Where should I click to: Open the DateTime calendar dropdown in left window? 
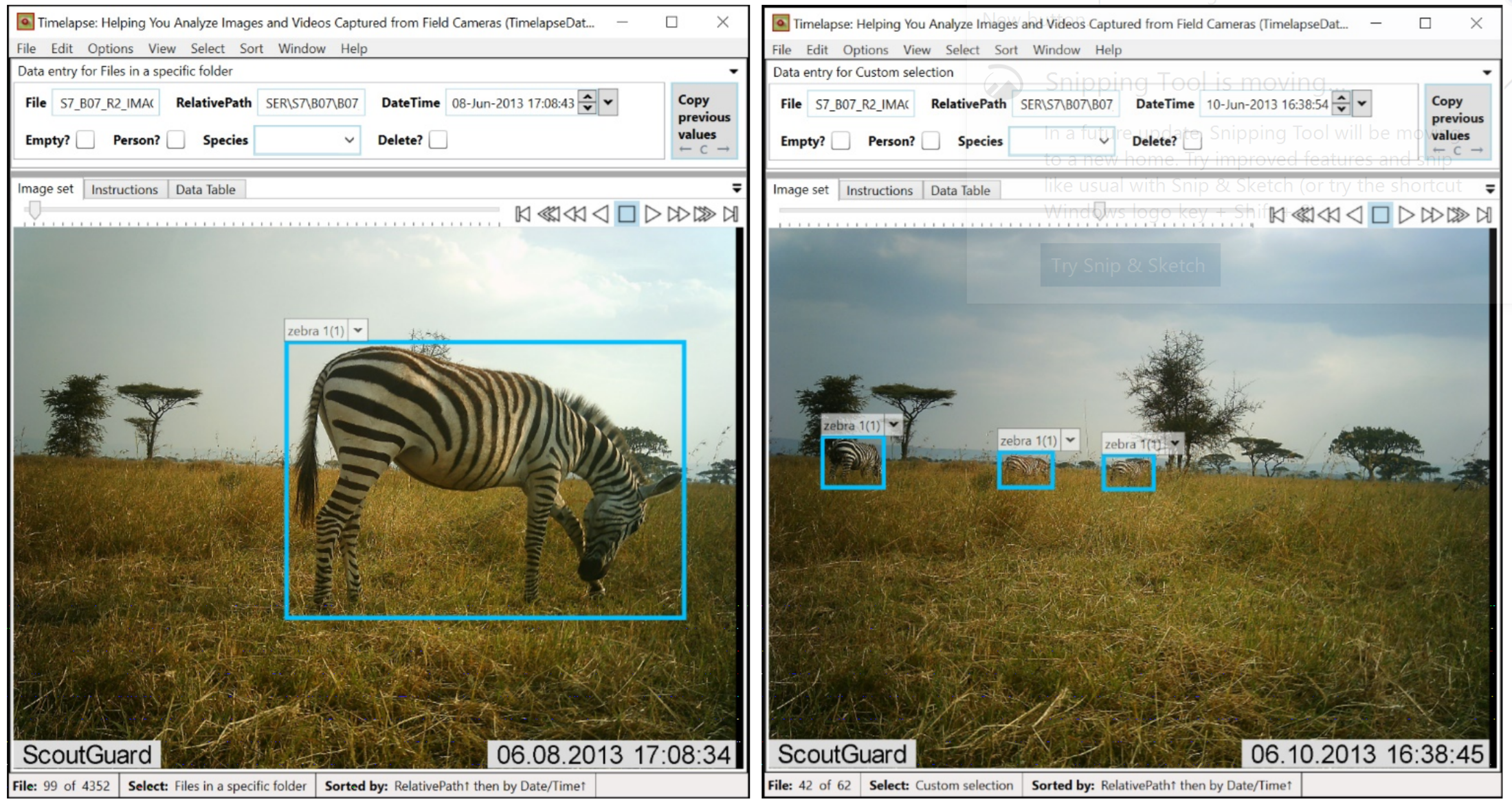tap(608, 103)
